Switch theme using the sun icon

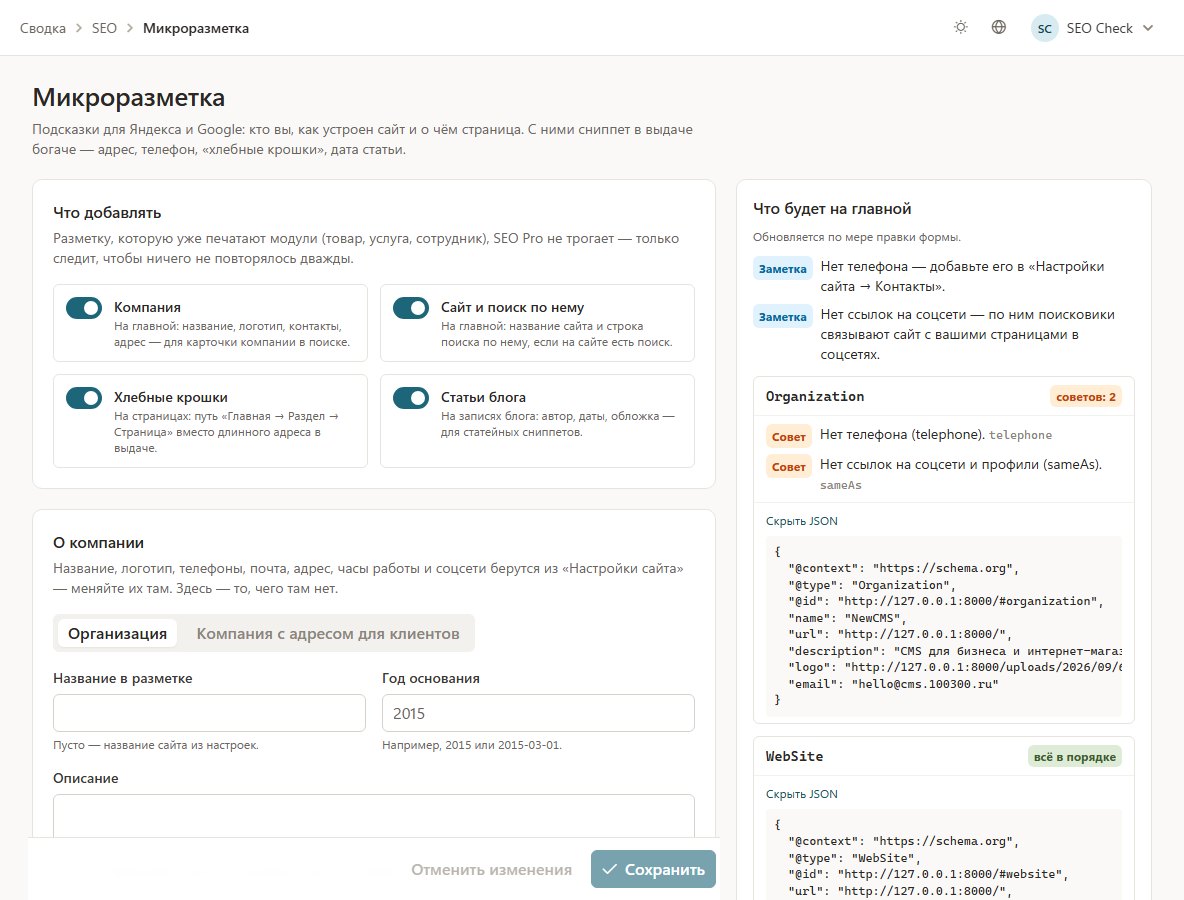pyautogui.click(x=960, y=28)
